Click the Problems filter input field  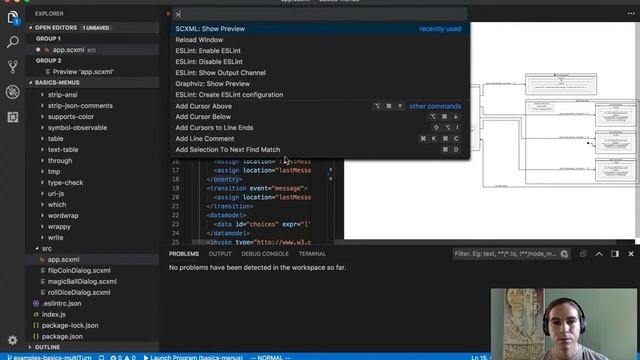(505, 254)
